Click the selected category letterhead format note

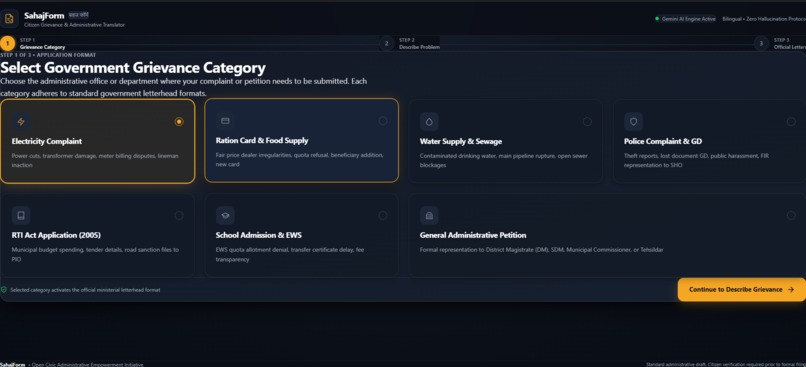click(85, 290)
